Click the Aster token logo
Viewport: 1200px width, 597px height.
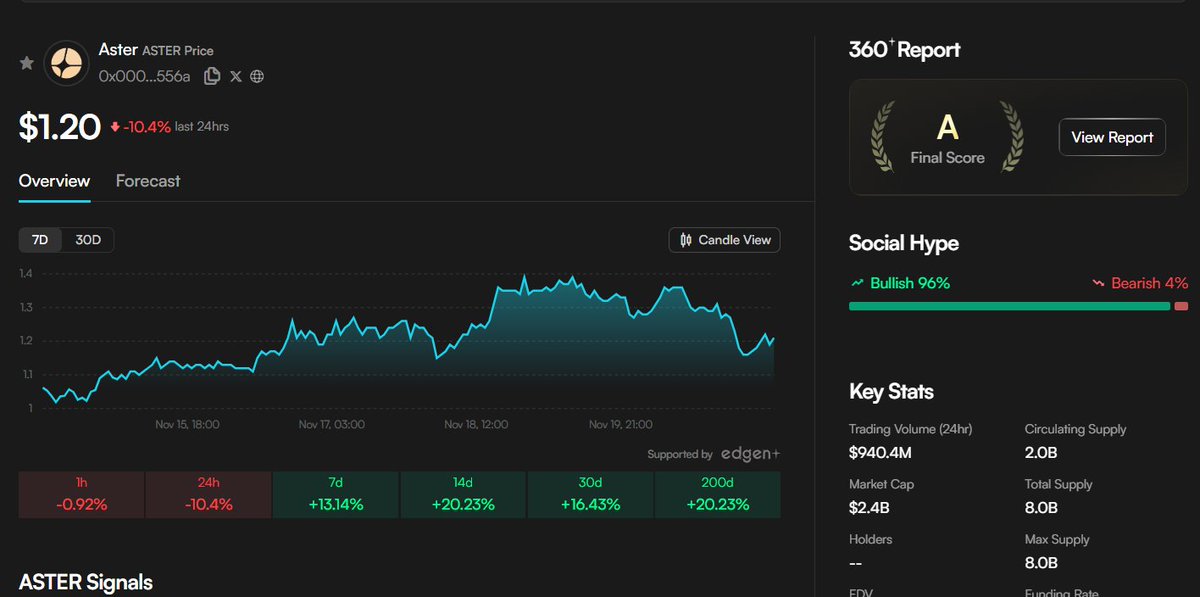[x=66, y=62]
